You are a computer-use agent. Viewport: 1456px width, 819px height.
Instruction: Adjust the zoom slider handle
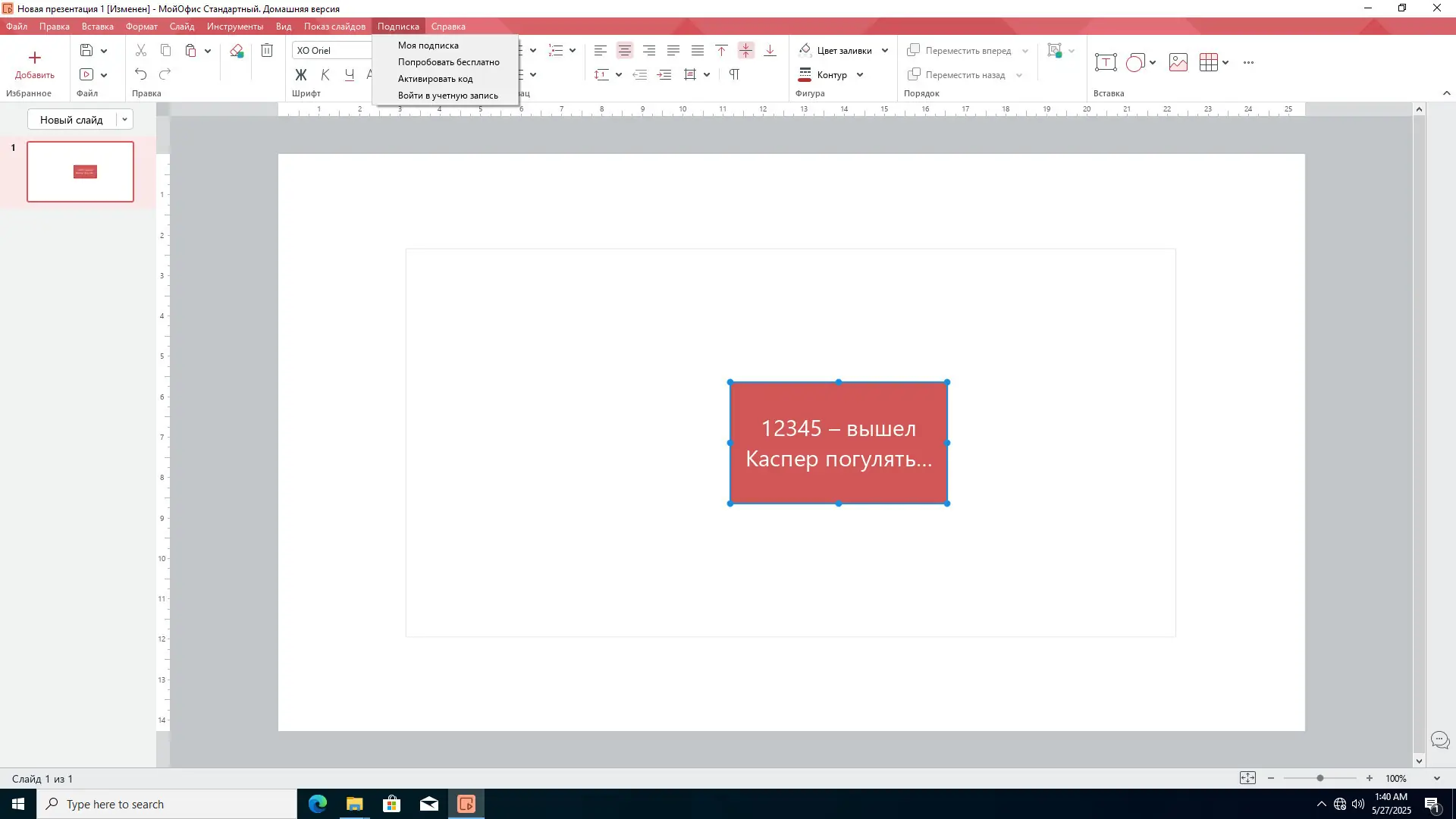click(x=1320, y=778)
